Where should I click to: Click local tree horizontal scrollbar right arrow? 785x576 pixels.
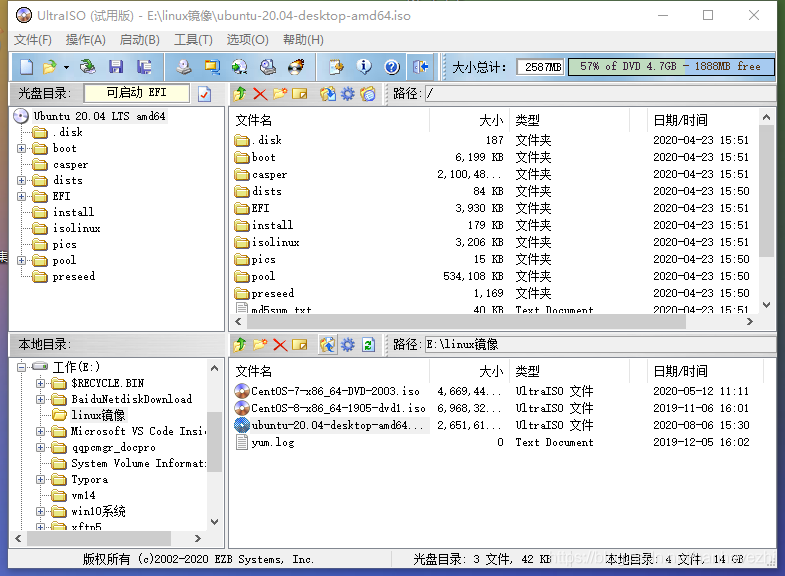coord(198,538)
